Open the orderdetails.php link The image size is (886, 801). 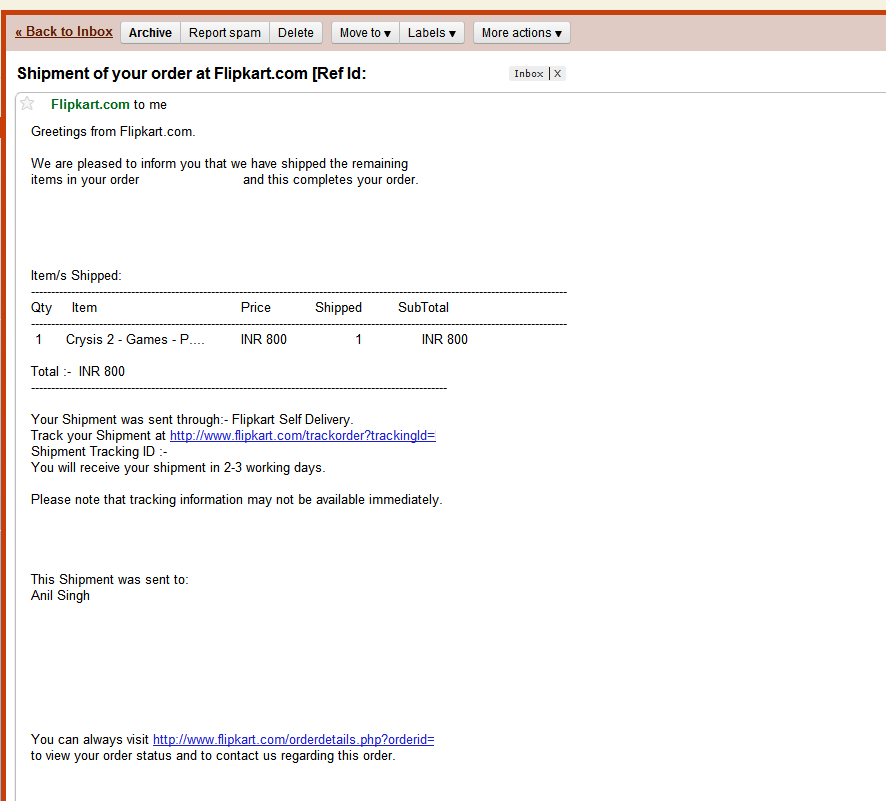click(293, 739)
